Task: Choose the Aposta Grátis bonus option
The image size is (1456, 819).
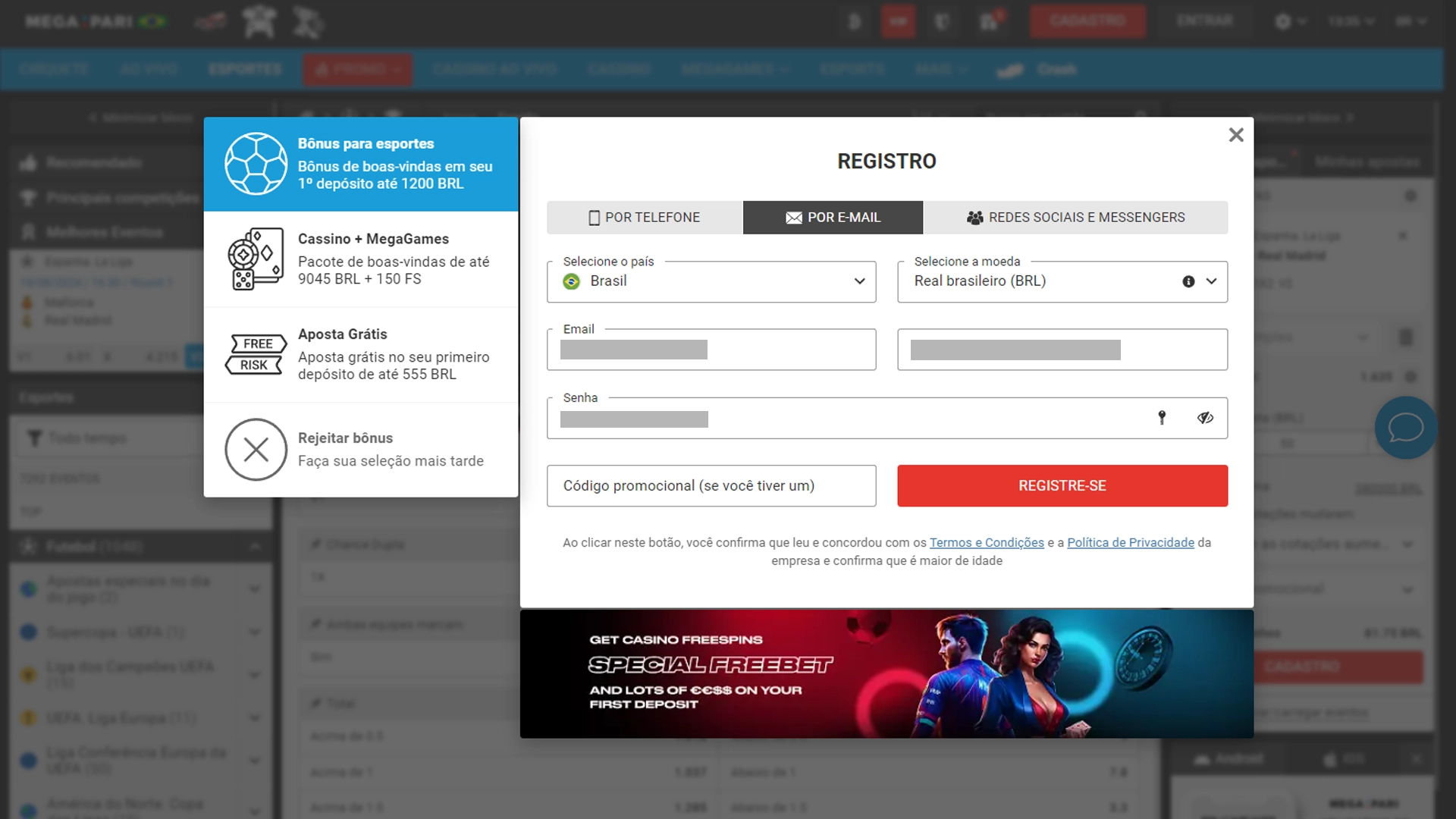Action: 361,354
